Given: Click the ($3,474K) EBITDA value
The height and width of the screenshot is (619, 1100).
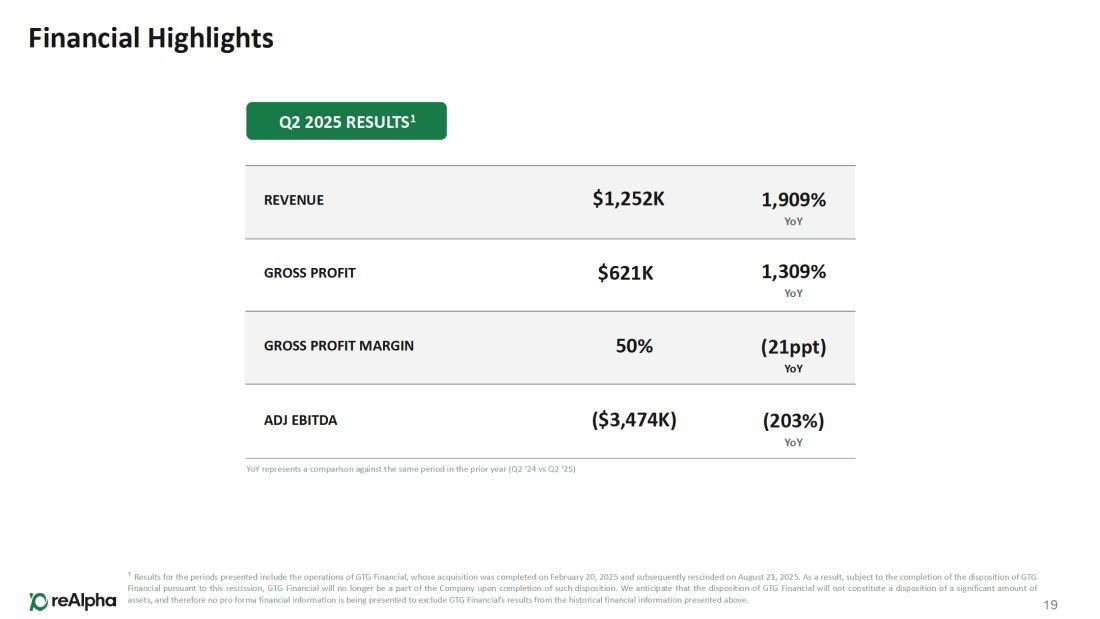Looking at the screenshot, I should [x=634, y=420].
